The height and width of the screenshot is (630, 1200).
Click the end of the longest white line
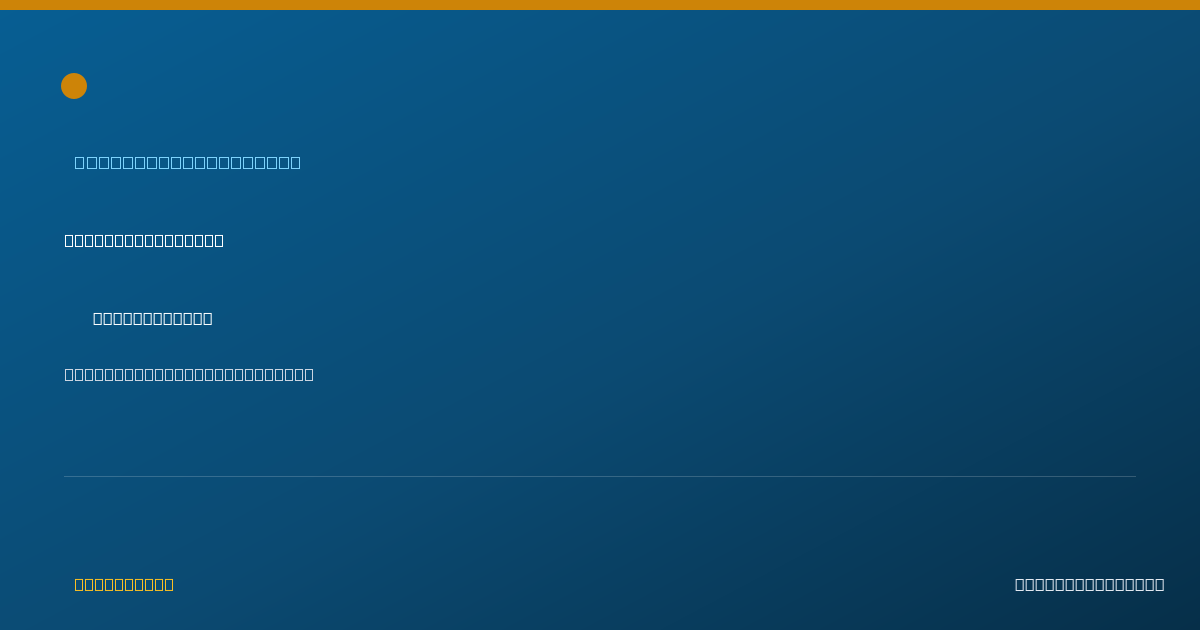[x=309, y=374]
